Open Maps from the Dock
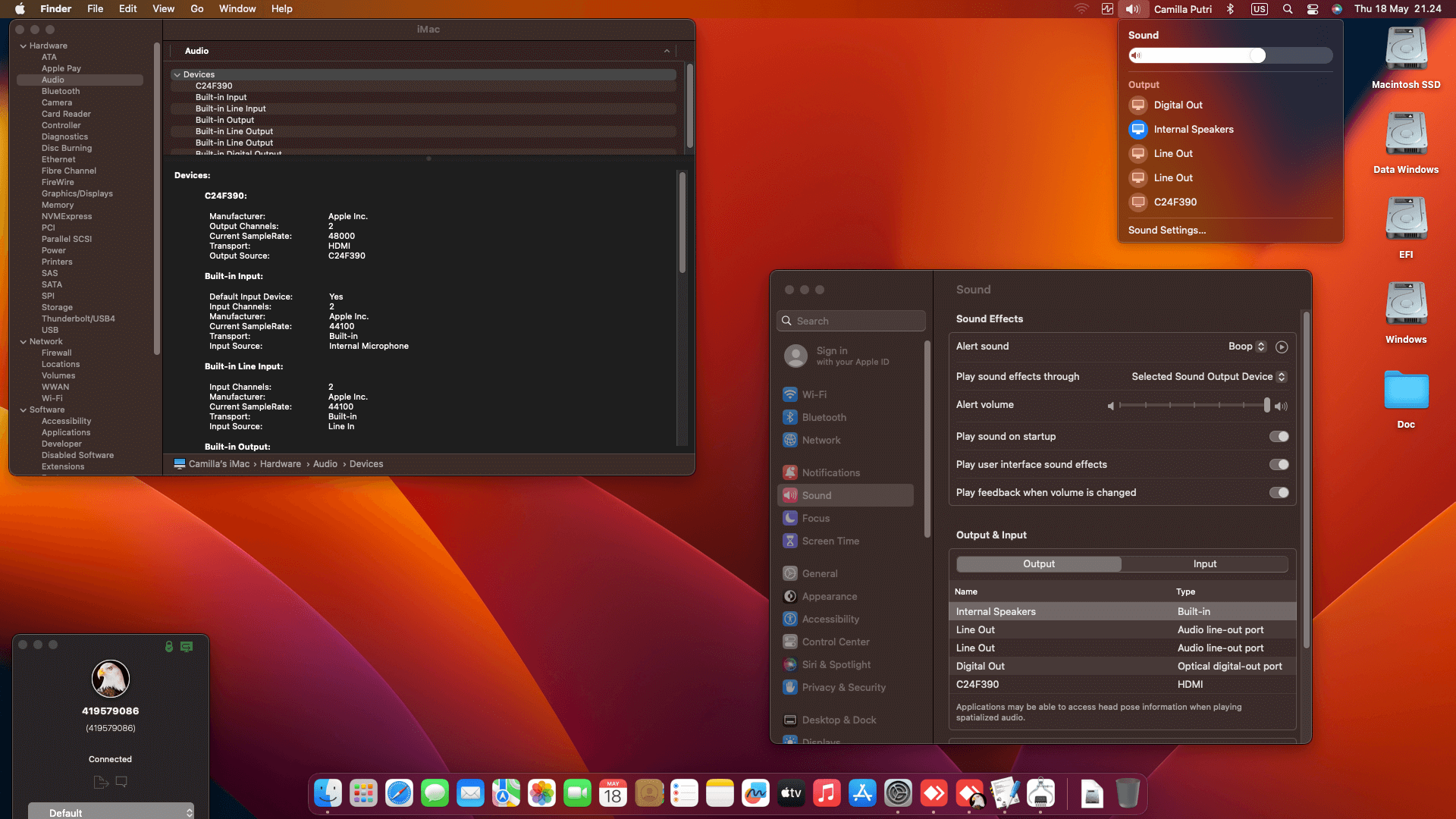This screenshot has width=1456, height=819. point(506,793)
